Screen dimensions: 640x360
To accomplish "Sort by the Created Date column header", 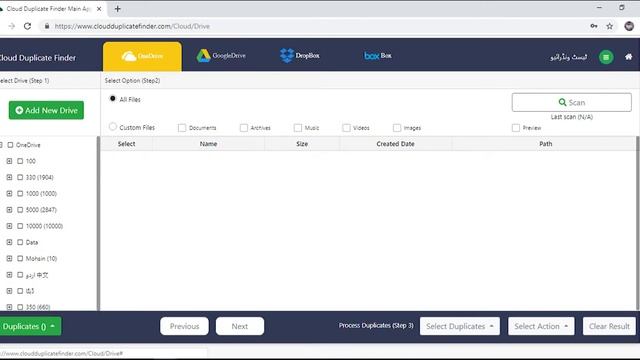I will pyautogui.click(x=395, y=144).
